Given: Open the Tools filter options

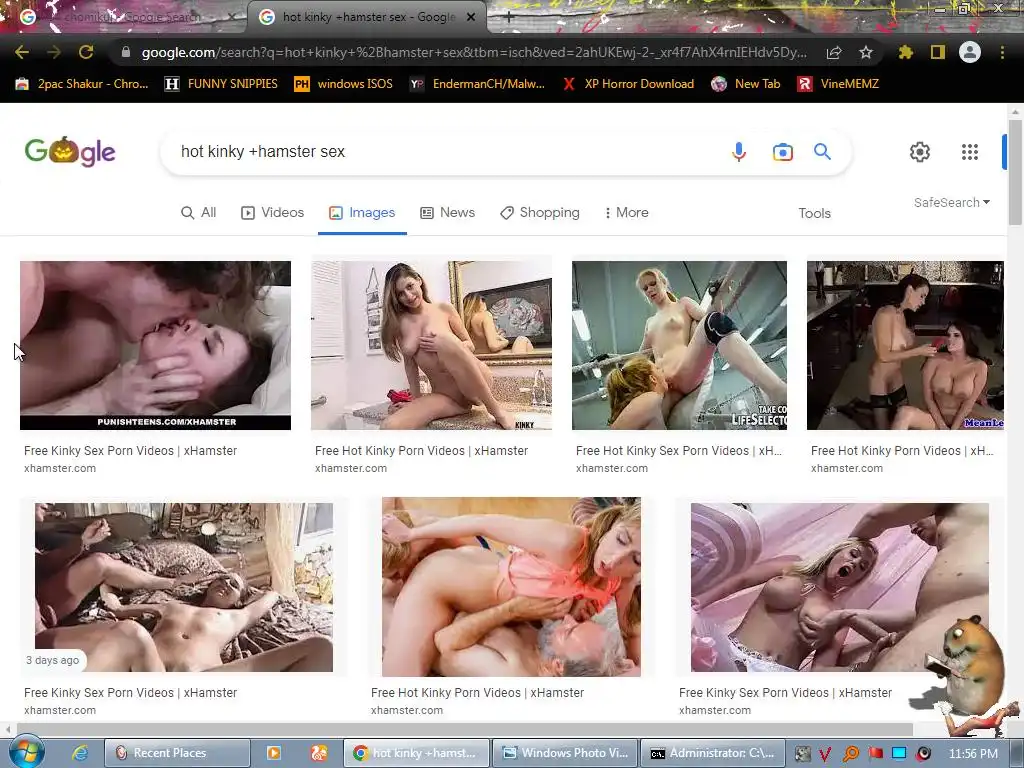Looking at the screenshot, I should click(x=814, y=213).
